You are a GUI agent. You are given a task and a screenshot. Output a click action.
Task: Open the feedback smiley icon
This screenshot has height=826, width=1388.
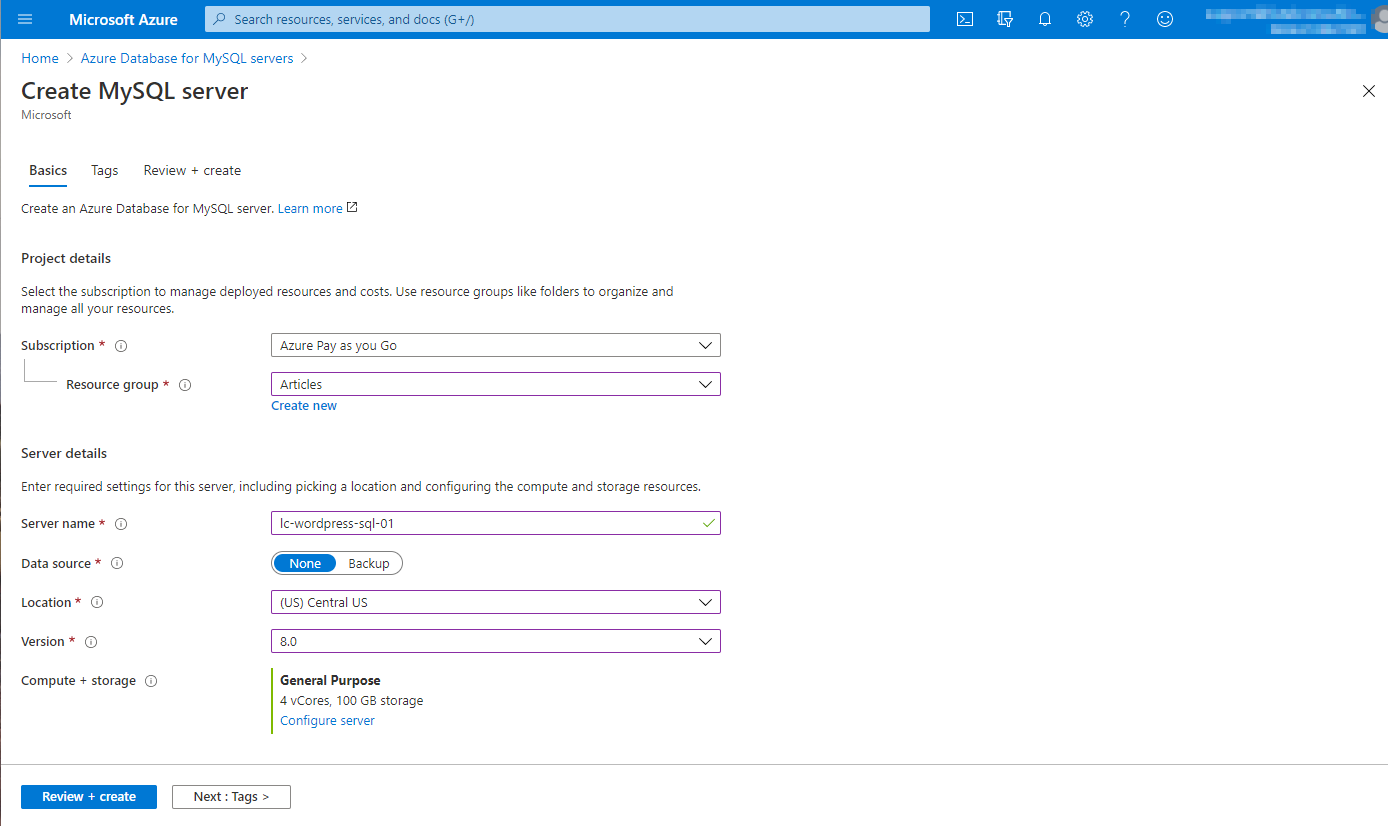1165,19
